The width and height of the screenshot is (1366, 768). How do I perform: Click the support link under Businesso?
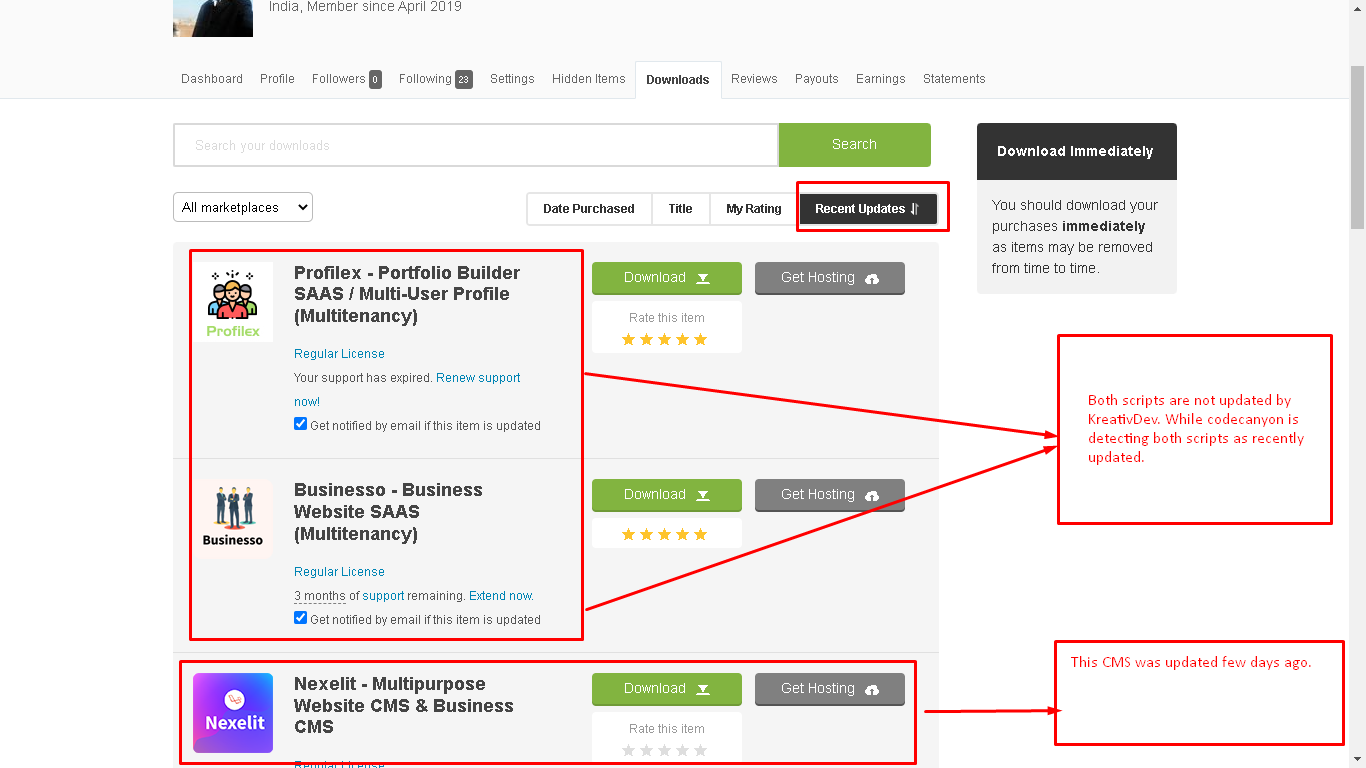pos(383,596)
